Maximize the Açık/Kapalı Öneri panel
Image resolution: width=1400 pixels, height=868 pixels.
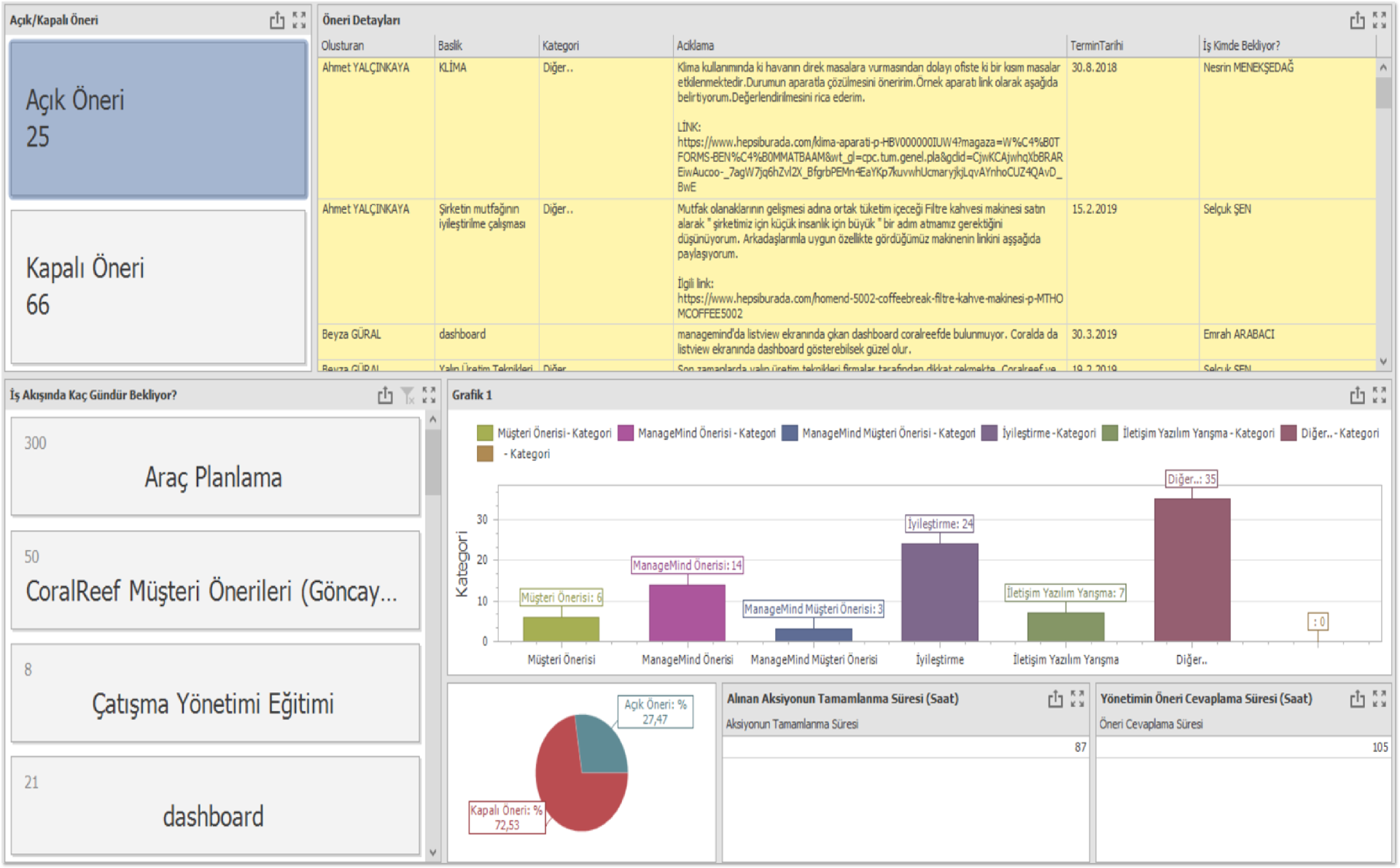click(299, 20)
